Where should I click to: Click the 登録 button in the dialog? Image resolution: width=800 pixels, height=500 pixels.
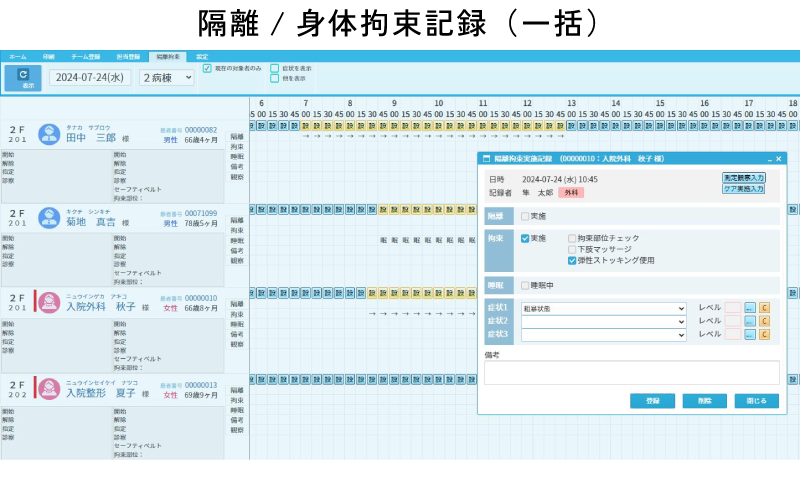pyautogui.click(x=652, y=401)
